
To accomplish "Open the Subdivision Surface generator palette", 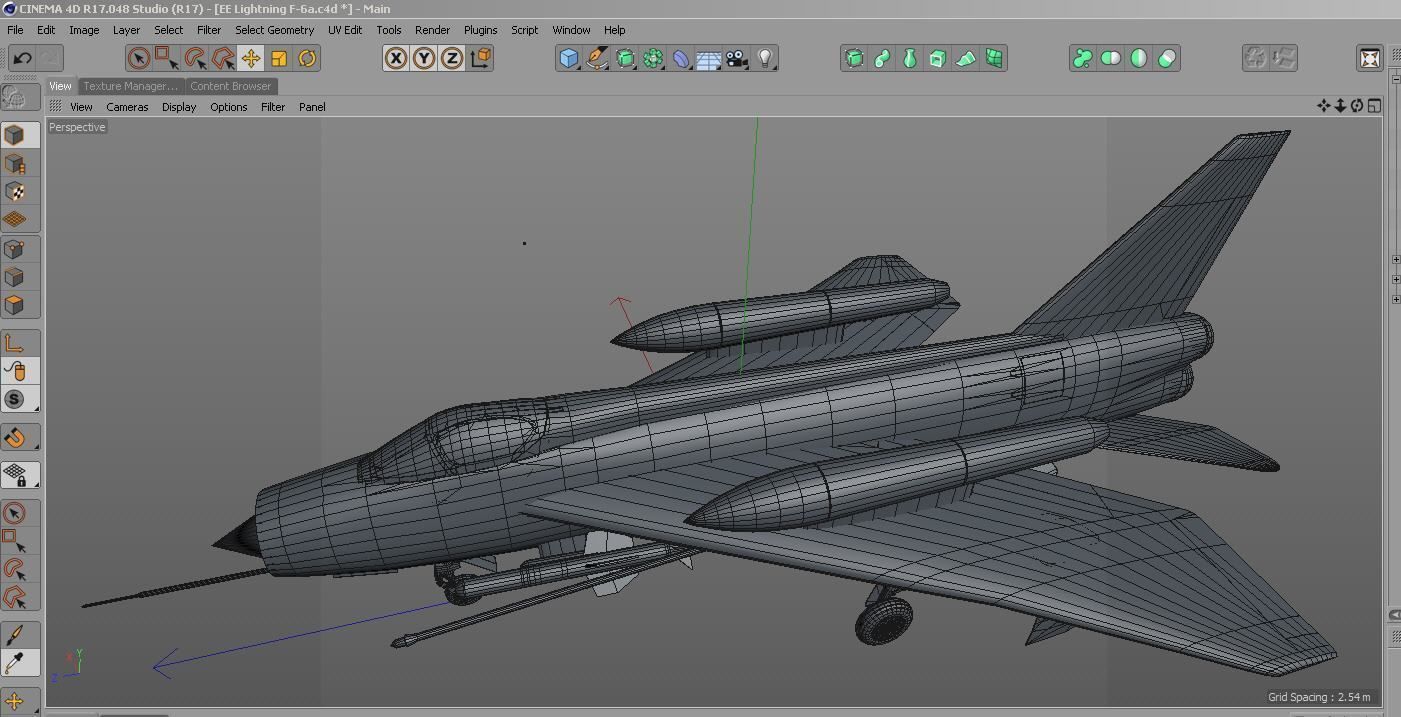I will (625, 58).
